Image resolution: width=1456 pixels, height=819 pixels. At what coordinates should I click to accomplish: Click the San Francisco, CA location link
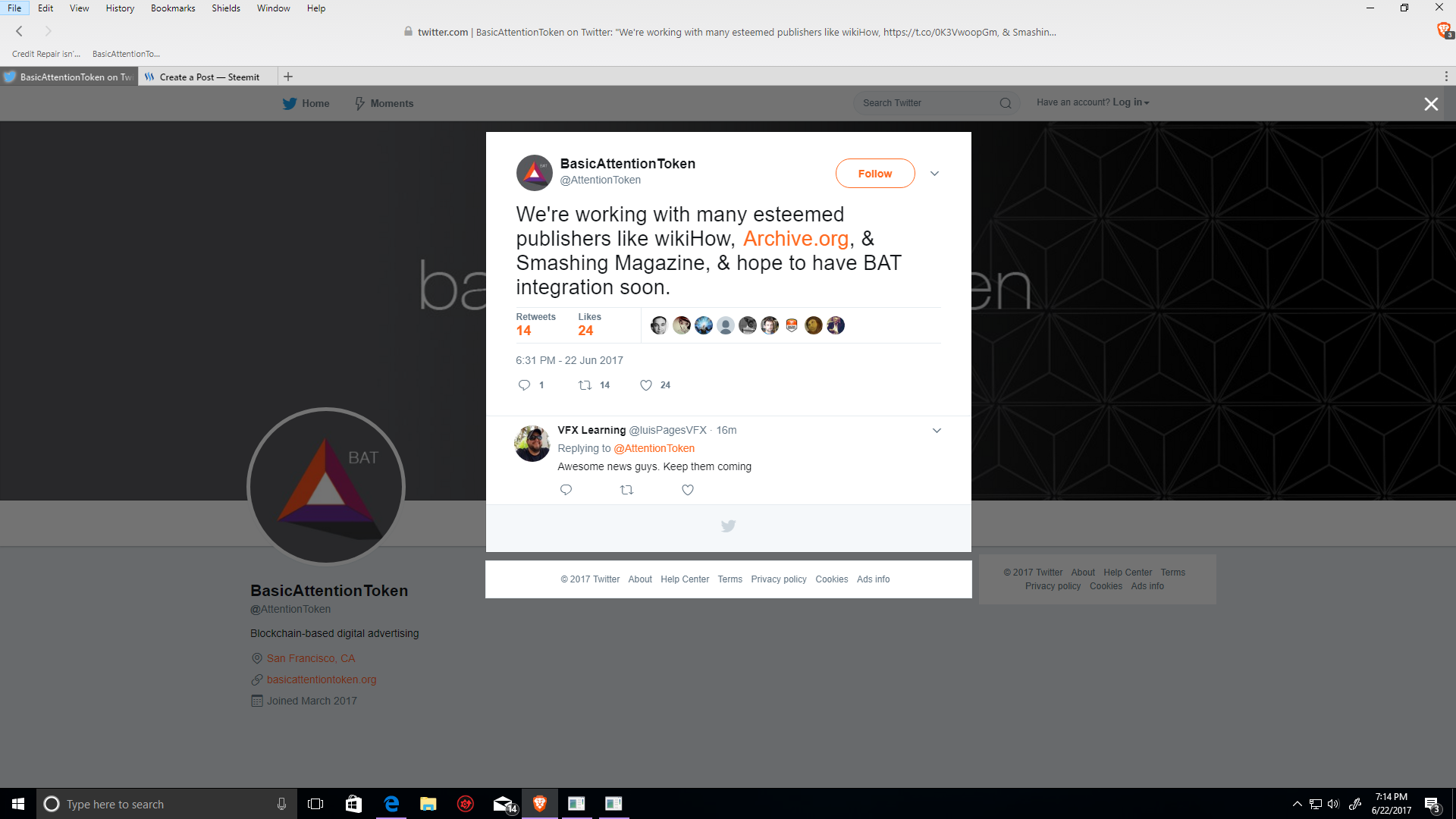[x=311, y=659]
